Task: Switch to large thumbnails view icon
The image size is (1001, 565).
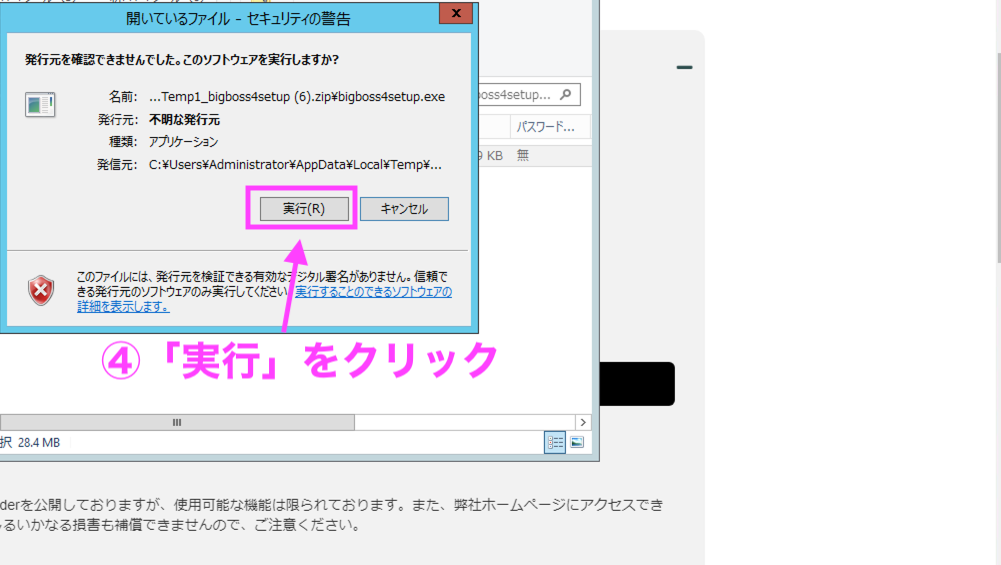Action: (x=577, y=442)
